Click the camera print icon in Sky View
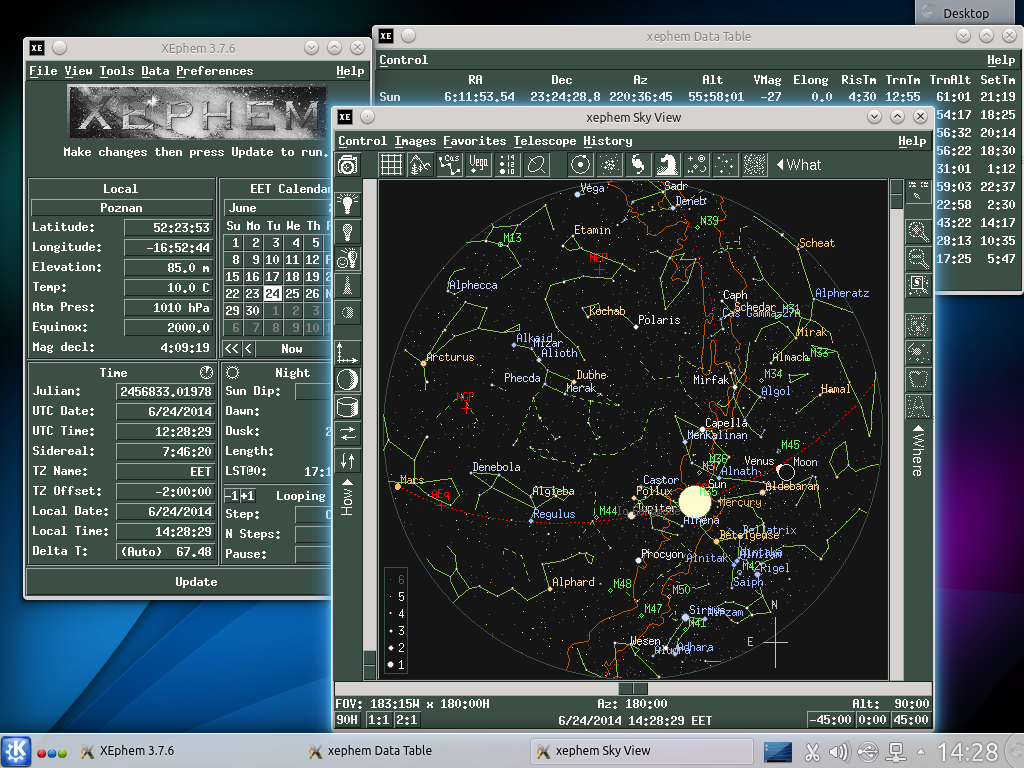The image size is (1024, 768). click(348, 165)
